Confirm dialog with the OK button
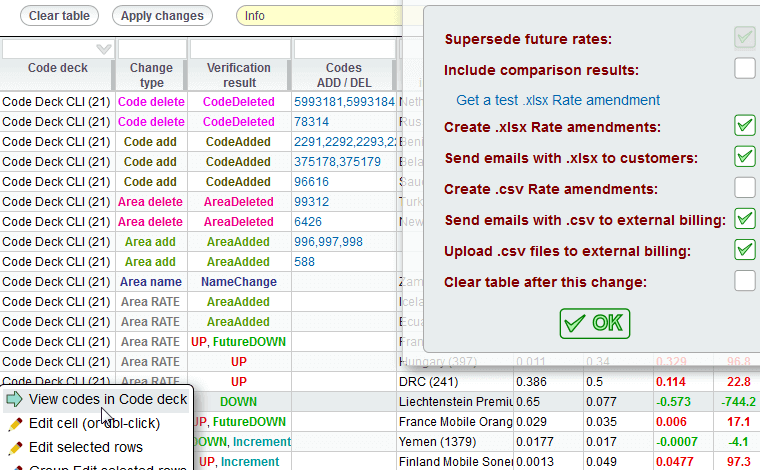760x470 pixels. pyautogui.click(x=595, y=323)
